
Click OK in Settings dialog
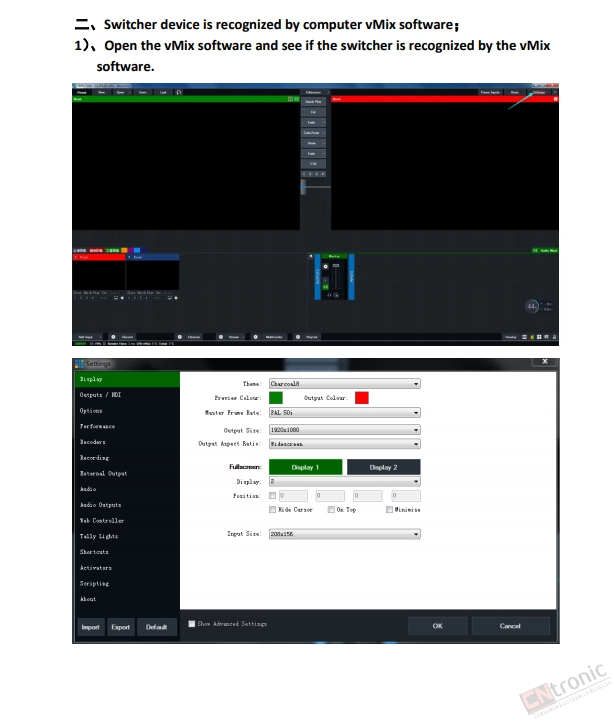438,626
